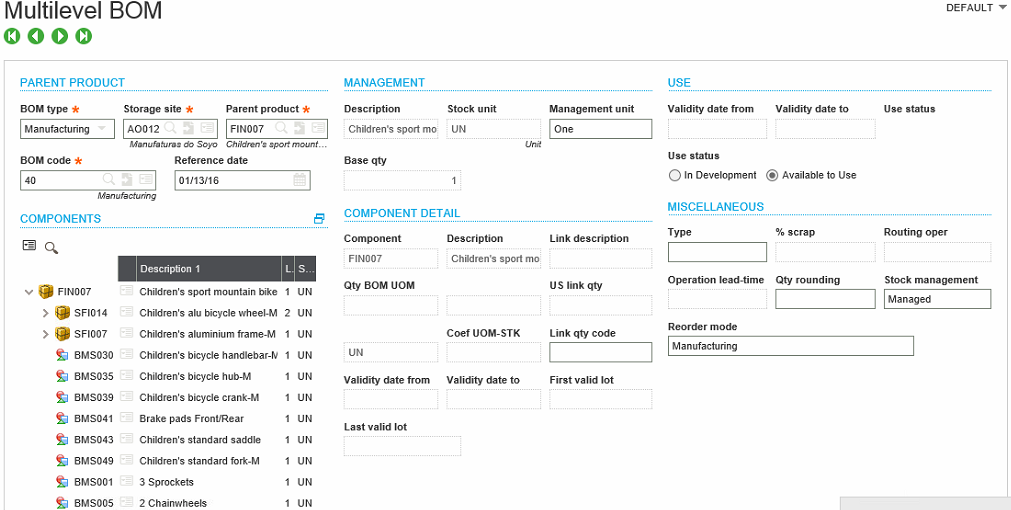Click the Stock management Managed field
This screenshot has height=510, width=1011.
937,299
